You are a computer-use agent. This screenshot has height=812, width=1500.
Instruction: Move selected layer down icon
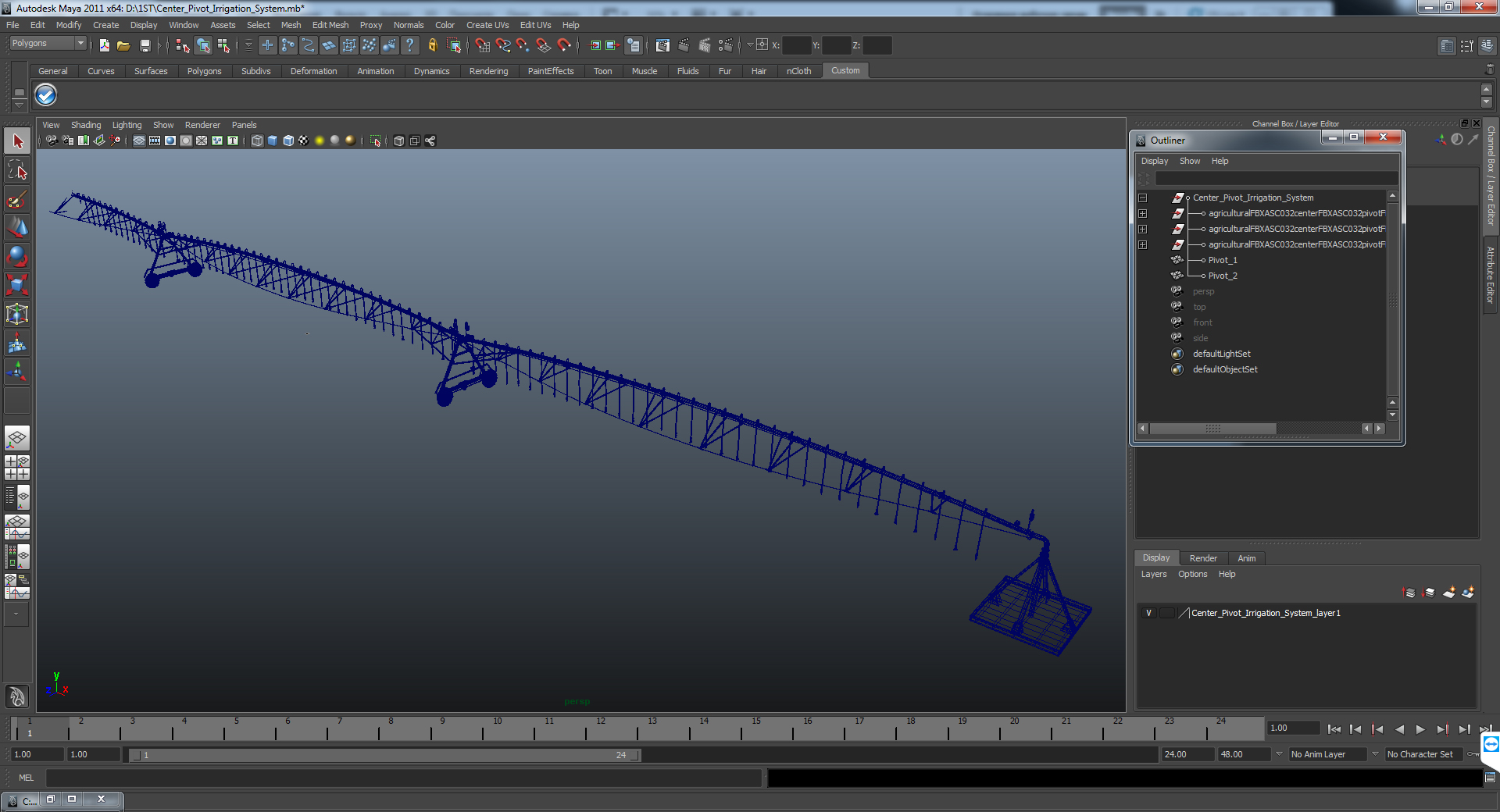pos(1429,593)
